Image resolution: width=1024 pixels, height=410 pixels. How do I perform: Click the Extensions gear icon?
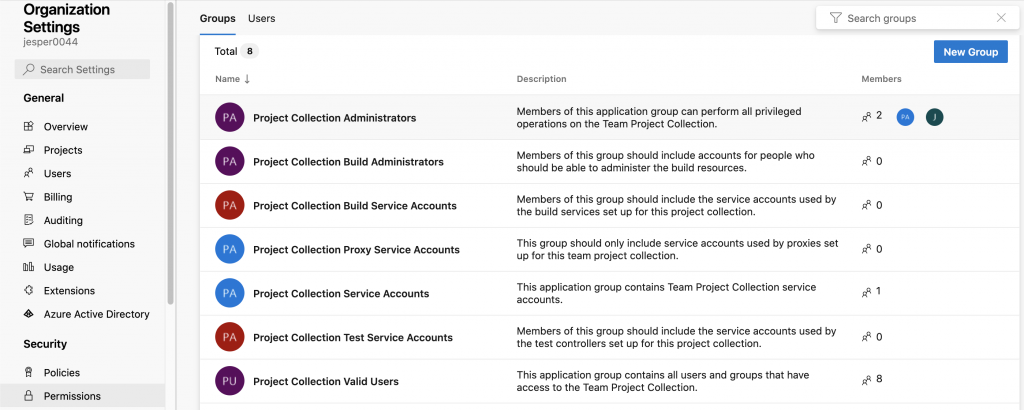[x=29, y=291]
